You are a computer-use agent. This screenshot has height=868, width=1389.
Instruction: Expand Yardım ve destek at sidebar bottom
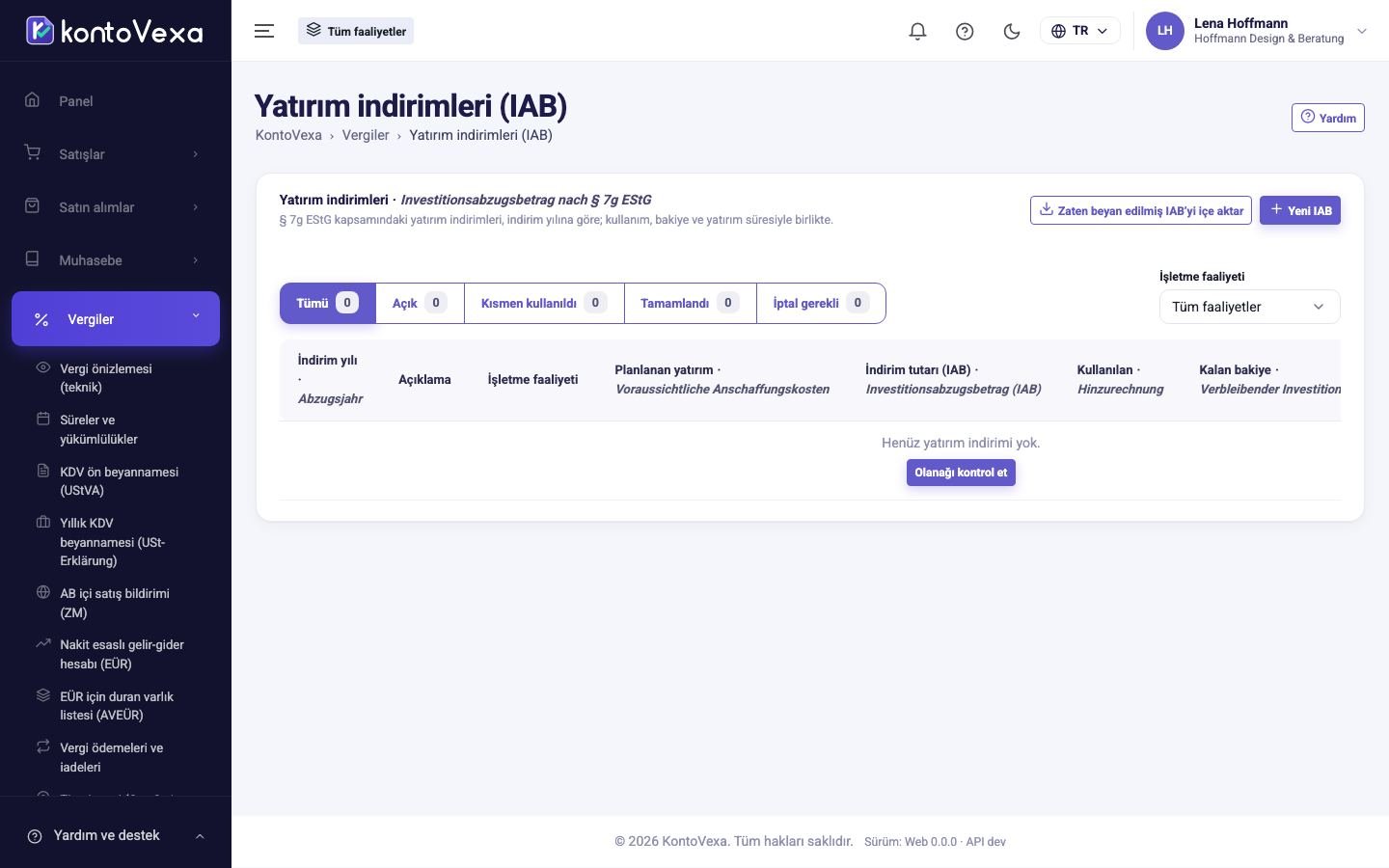[x=116, y=836]
